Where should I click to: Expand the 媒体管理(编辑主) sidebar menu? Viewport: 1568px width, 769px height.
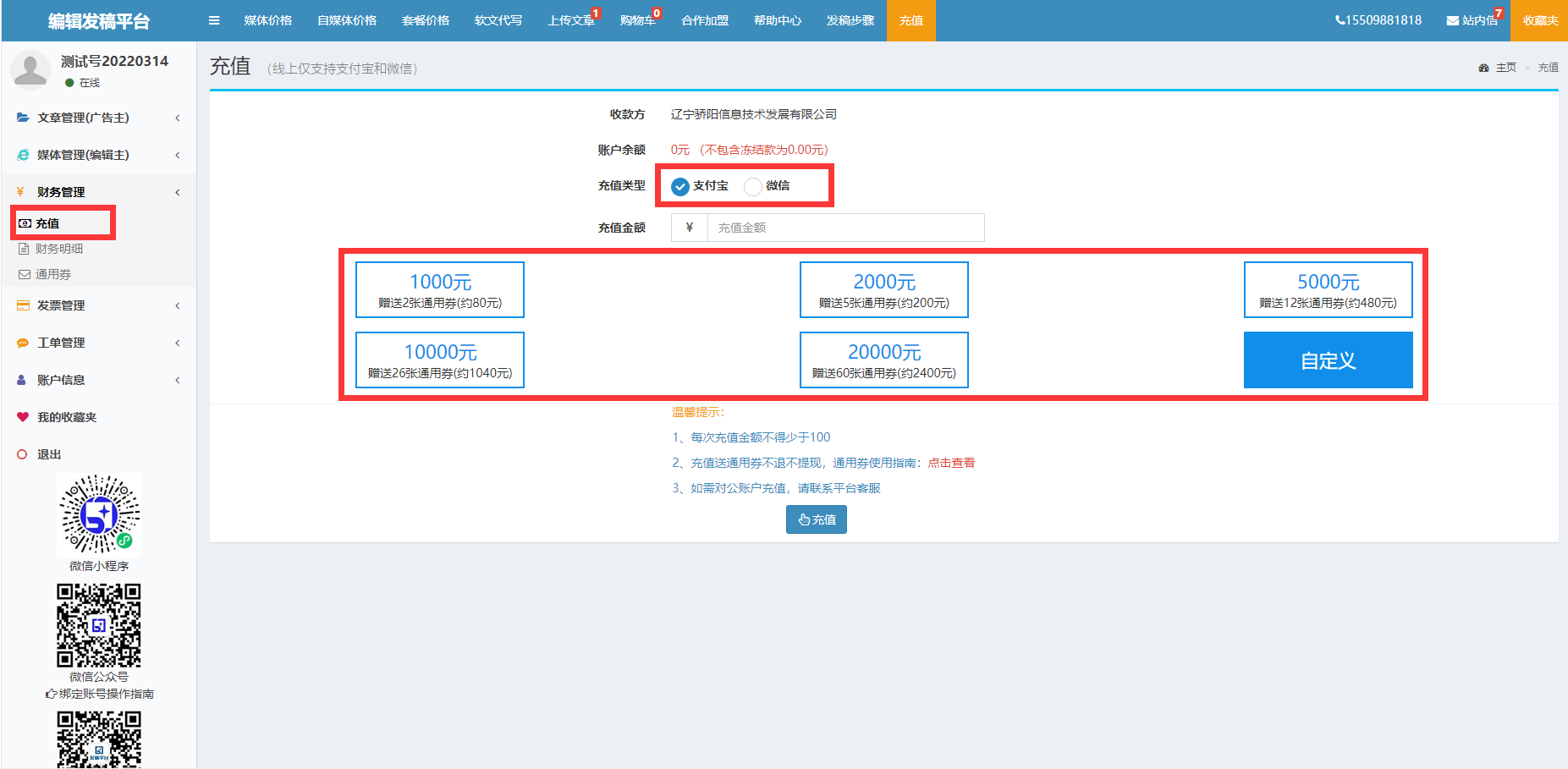(83, 155)
